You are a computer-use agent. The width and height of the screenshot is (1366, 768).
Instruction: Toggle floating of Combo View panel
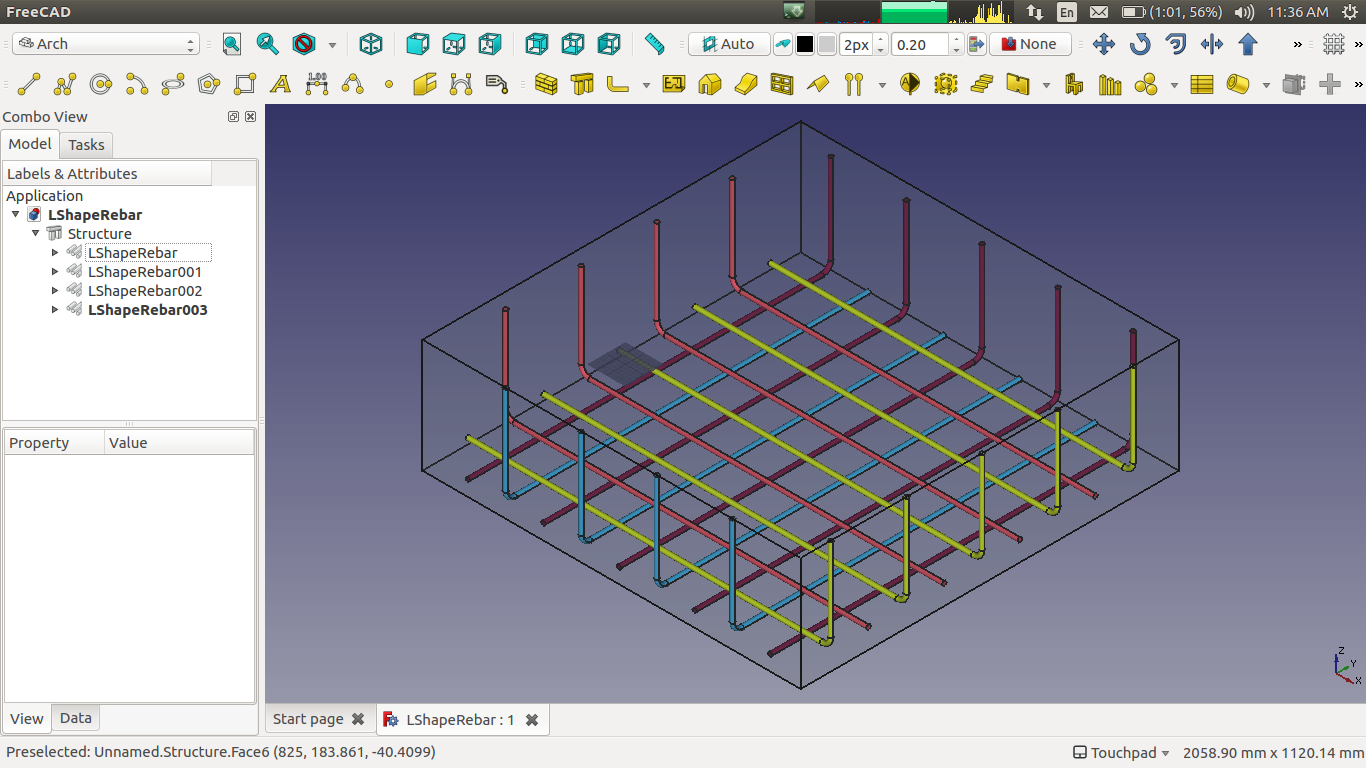tap(234, 117)
